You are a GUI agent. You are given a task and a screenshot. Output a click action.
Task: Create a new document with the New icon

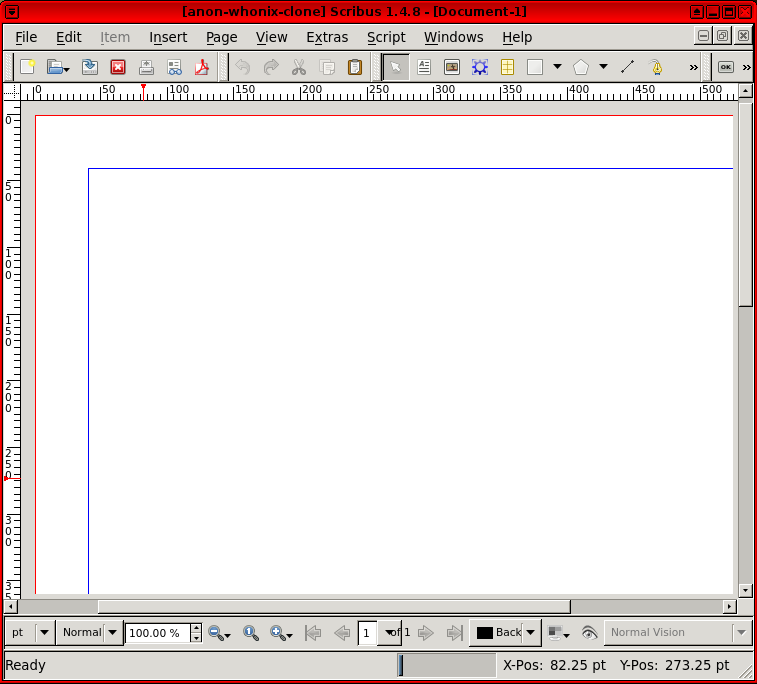click(28, 67)
